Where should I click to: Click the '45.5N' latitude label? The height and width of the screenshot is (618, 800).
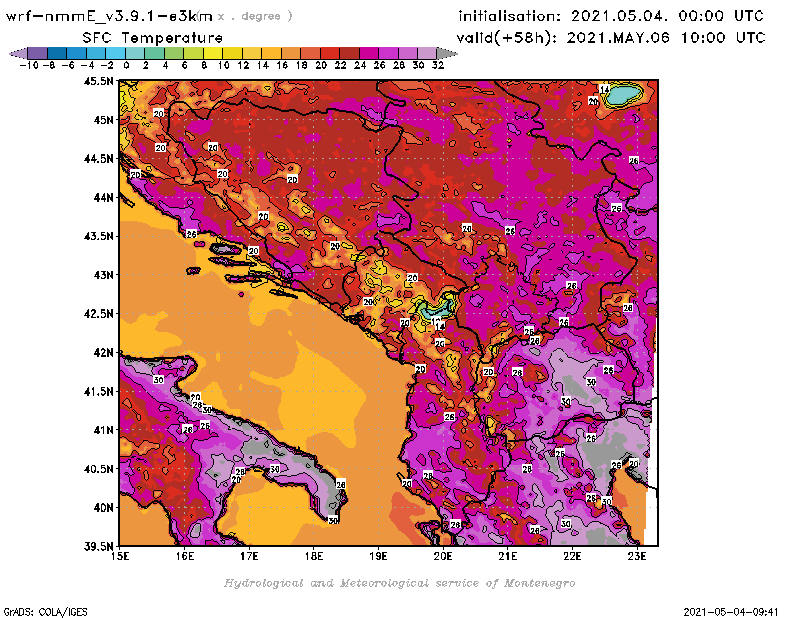tap(99, 81)
